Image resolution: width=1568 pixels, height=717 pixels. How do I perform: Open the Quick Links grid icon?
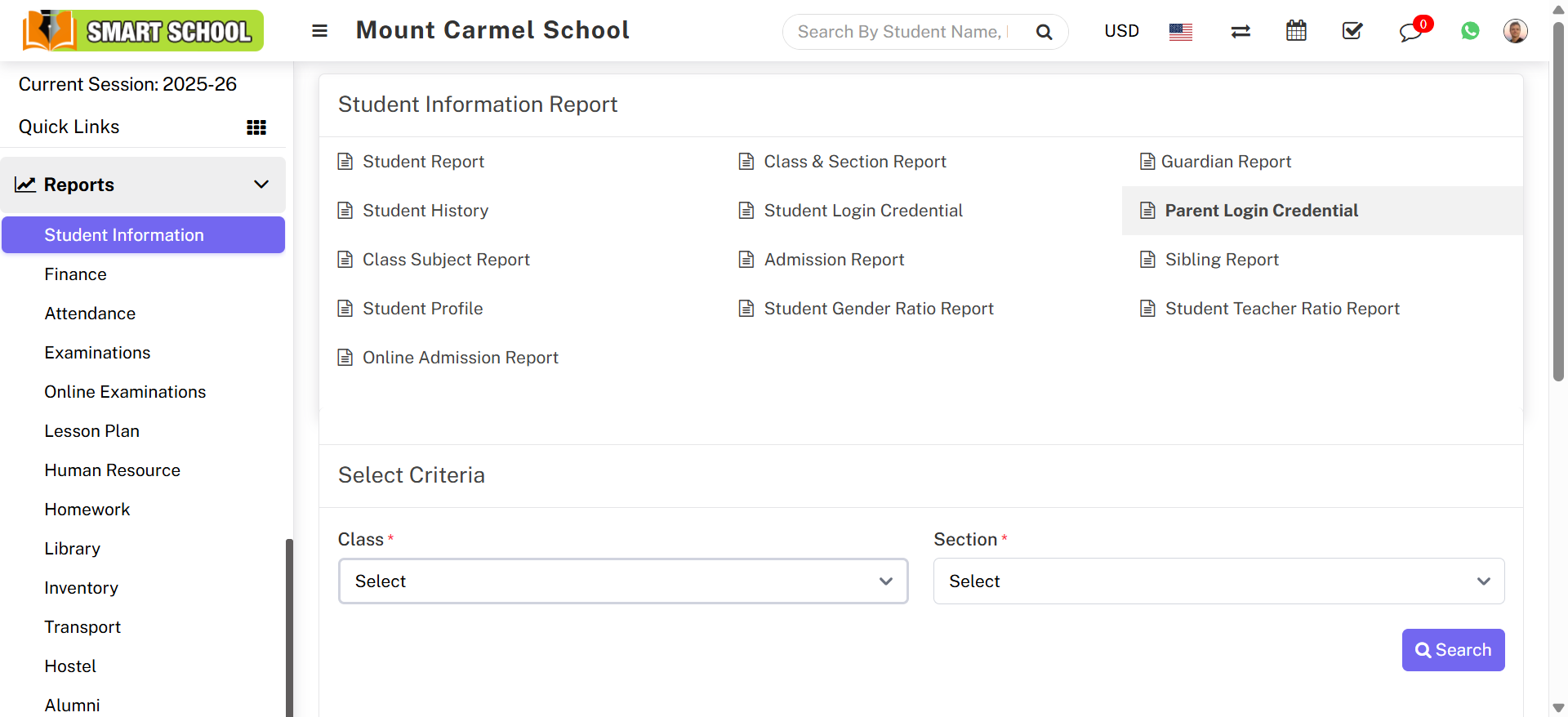coord(256,127)
